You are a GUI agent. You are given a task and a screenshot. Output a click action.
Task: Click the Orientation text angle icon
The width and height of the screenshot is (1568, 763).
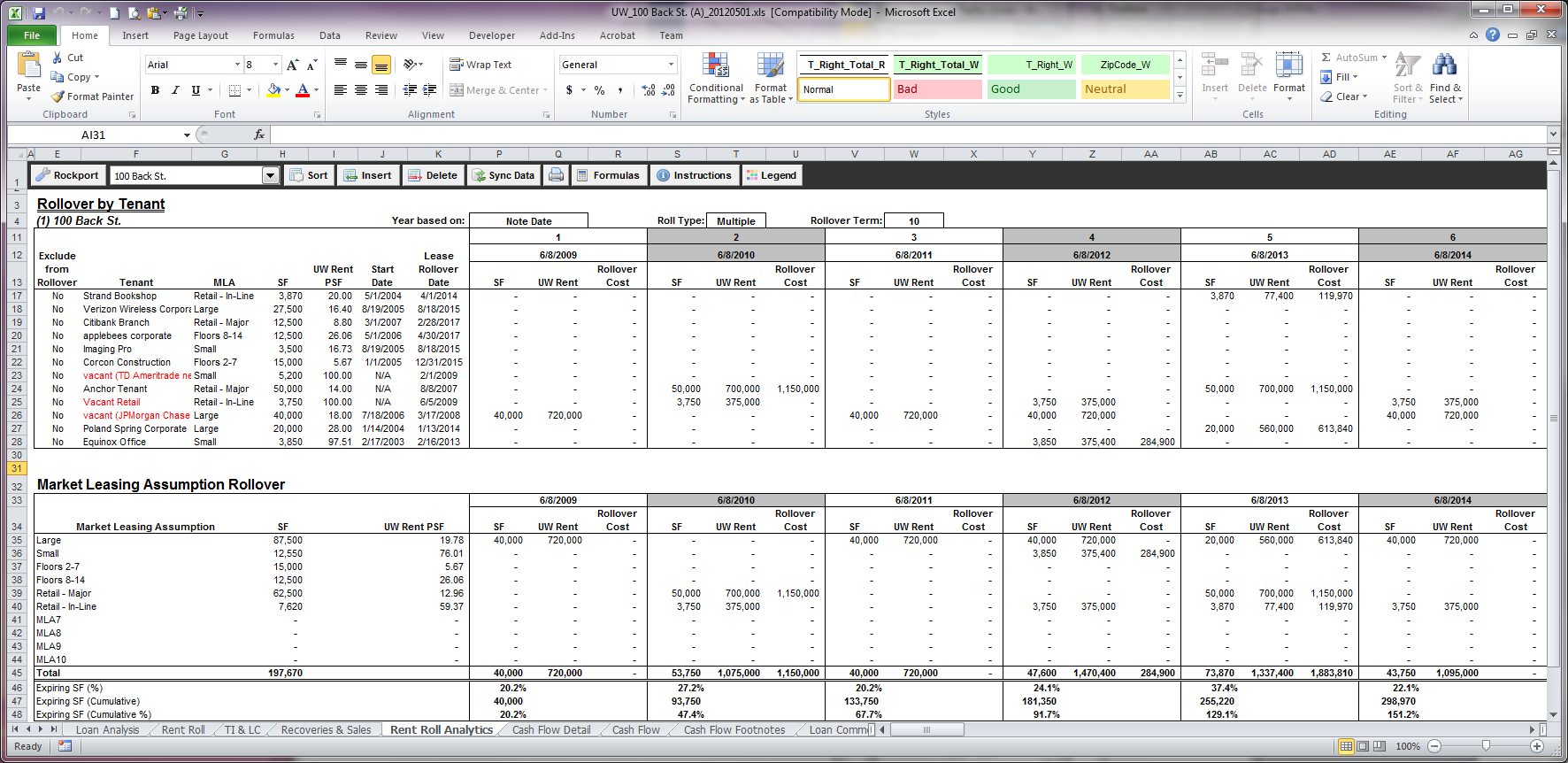pyautogui.click(x=410, y=65)
